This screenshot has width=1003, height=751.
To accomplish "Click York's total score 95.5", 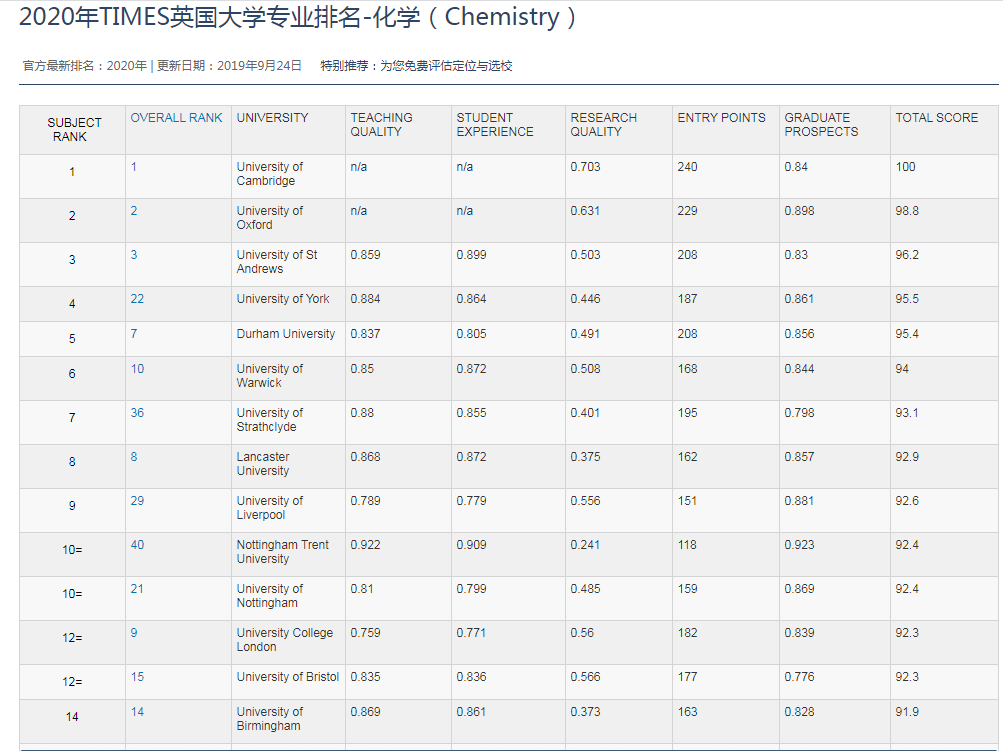I will [907, 299].
